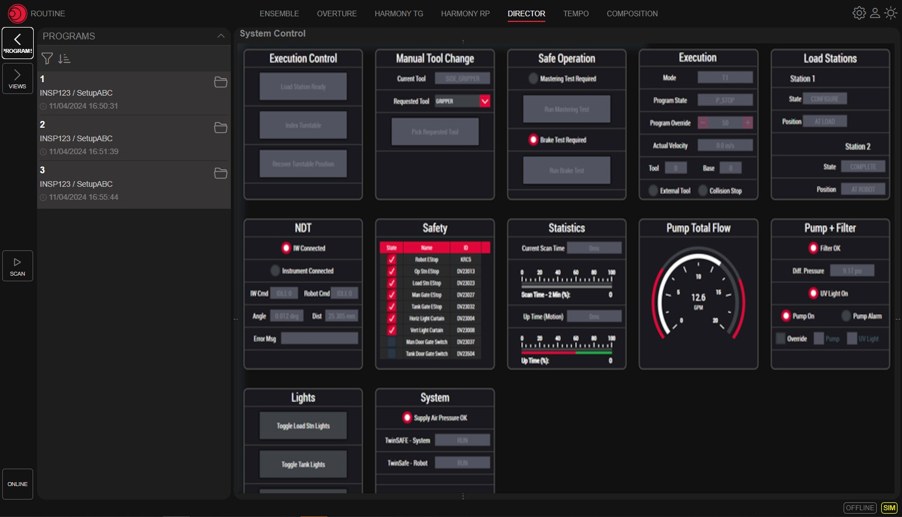This screenshot has width=902, height=517.
Task: Toggle the brightness theme sun icon
Action: pyautogui.click(x=891, y=13)
